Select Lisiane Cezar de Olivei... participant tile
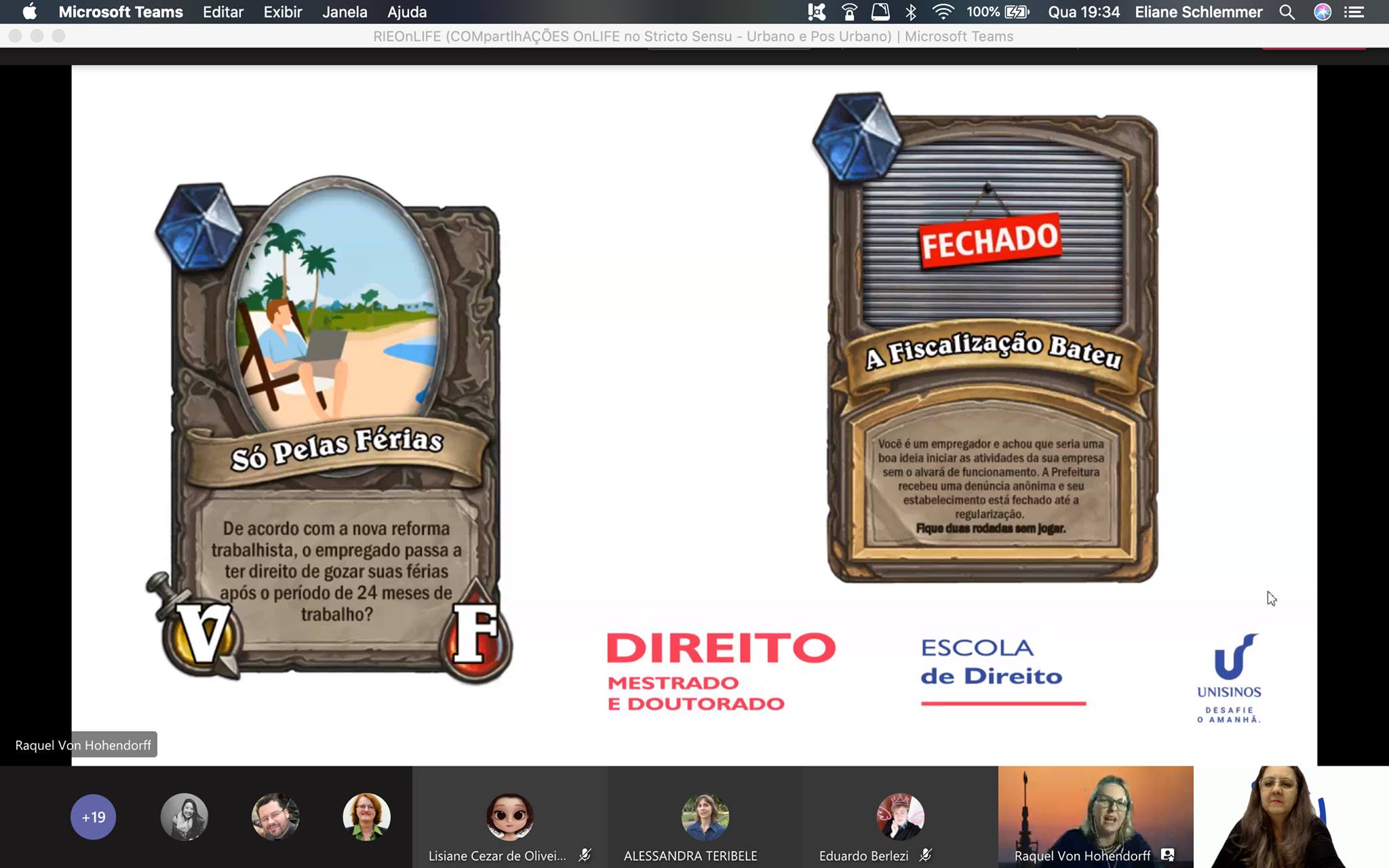This screenshot has height=868, width=1389. [509, 817]
